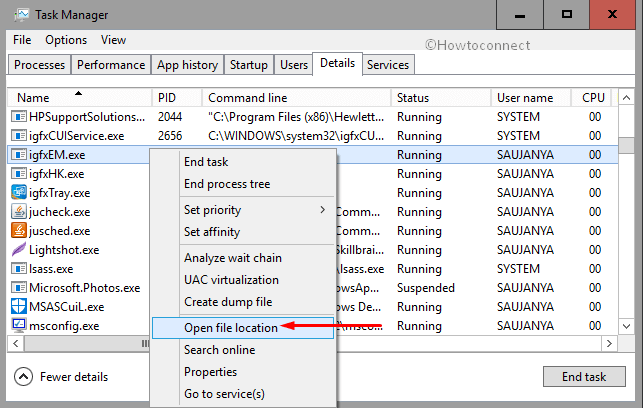Click horizontal scrollbar left arrow
This screenshot has height=408, width=643.
(16, 343)
